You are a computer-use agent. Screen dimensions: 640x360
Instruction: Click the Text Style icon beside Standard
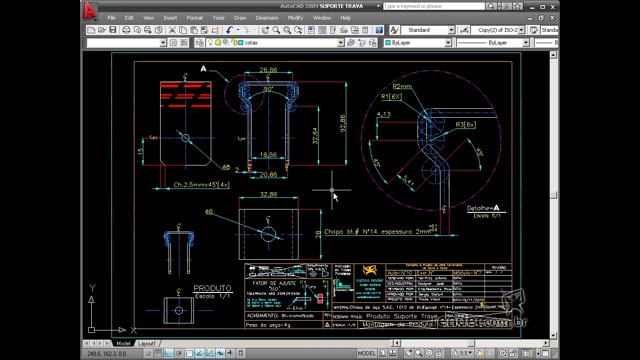[394, 30]
